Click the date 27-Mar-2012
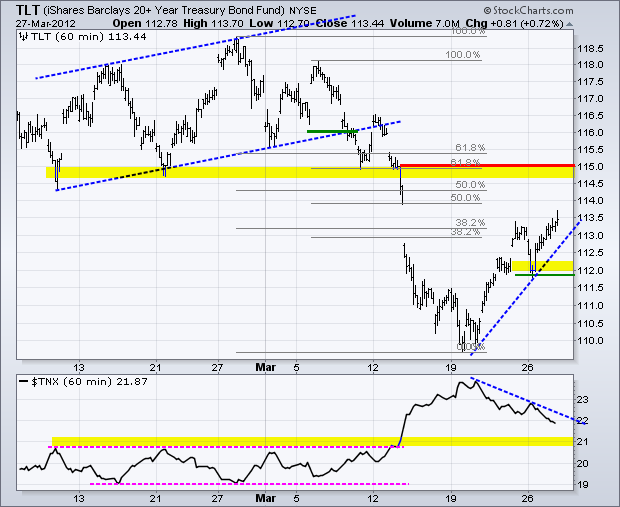 tap(46, 24)
